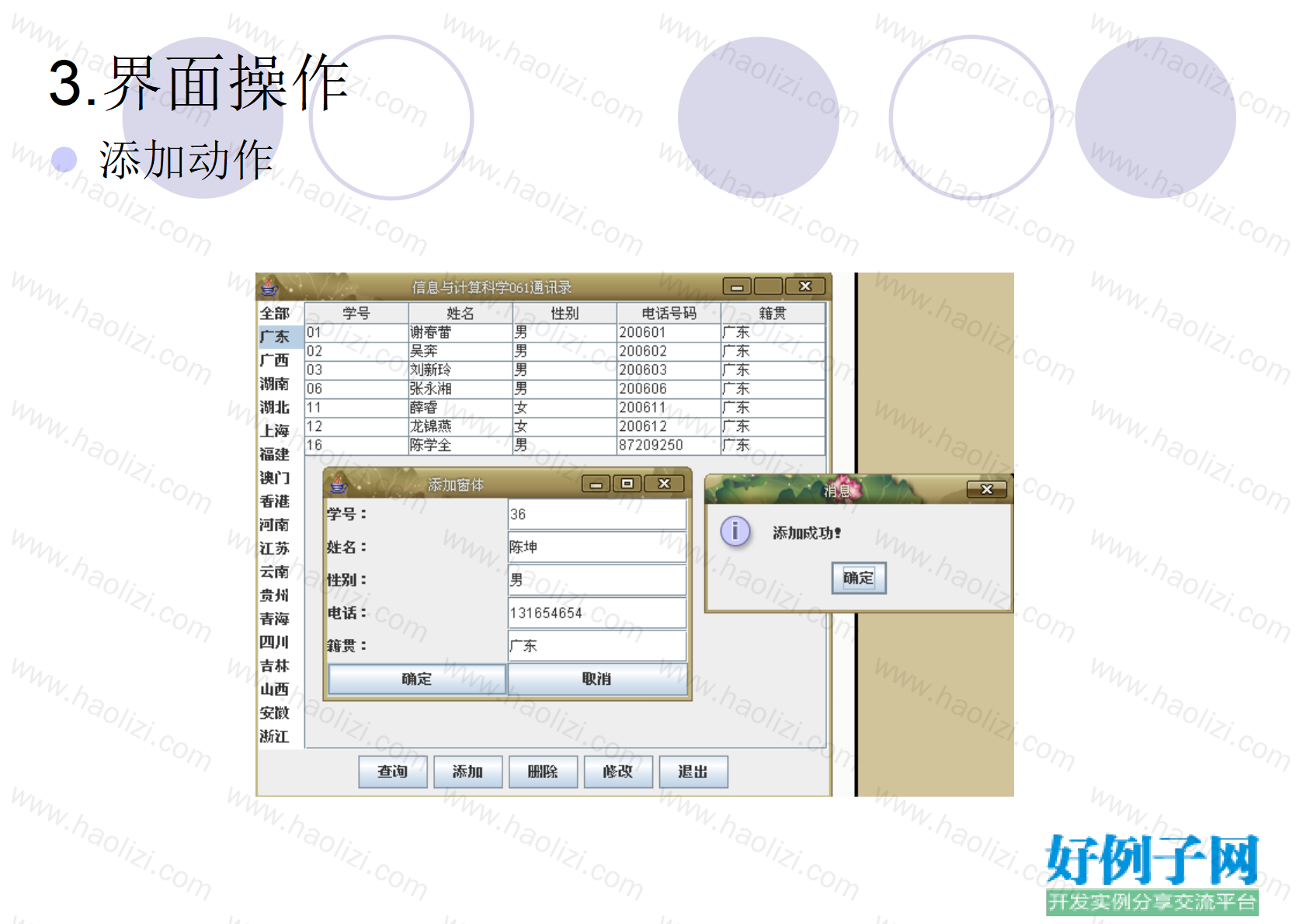Click 确定 in the 添加窗体 form

(x=417, y=679)
